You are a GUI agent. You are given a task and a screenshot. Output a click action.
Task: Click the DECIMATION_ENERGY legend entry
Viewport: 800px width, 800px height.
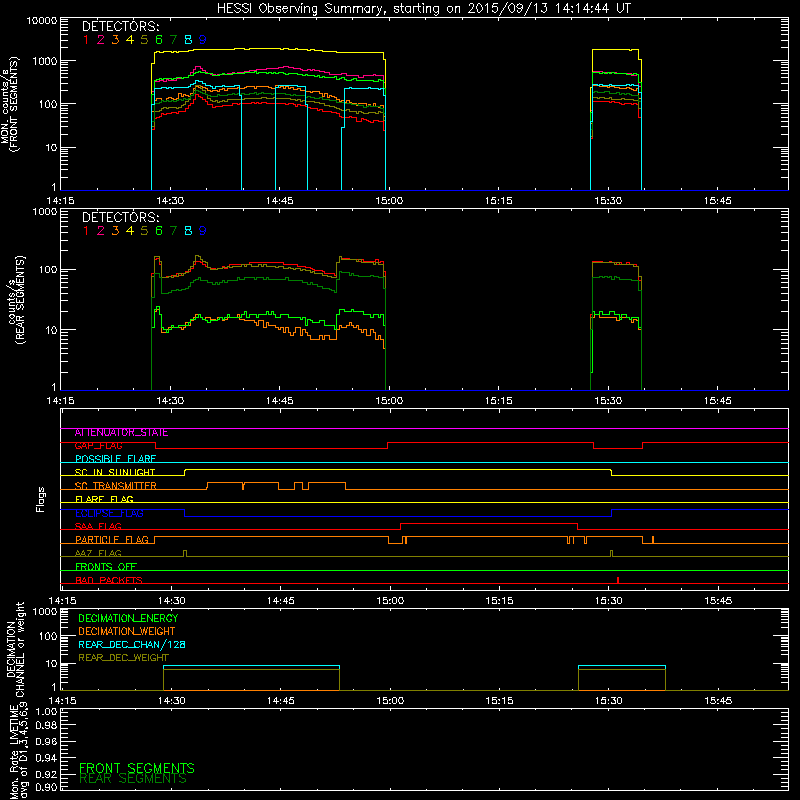(128, 618)
